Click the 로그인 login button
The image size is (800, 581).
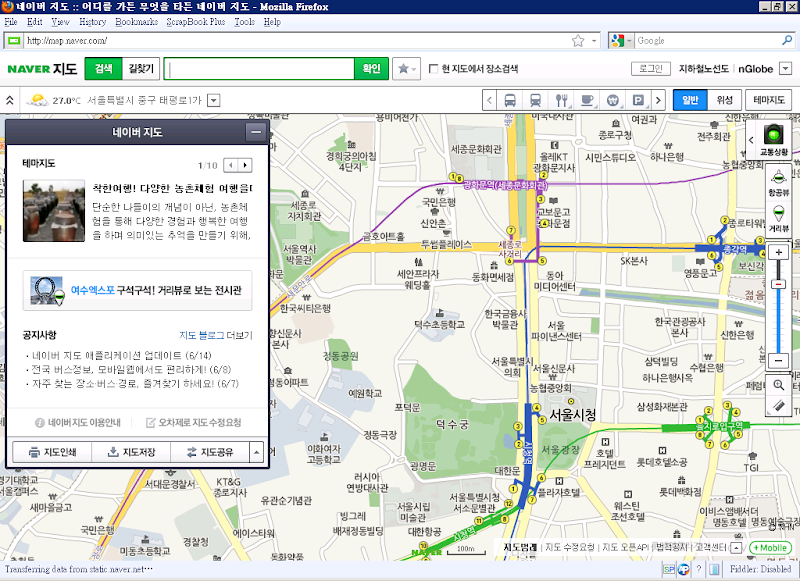pyautogui.click(x=651, y=69)
